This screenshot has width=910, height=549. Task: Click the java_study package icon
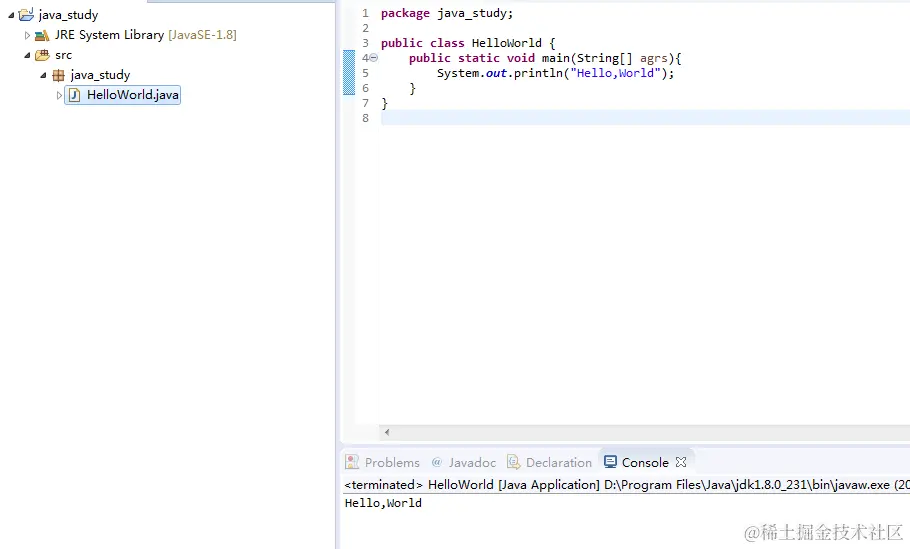click(x=59, y=75)
